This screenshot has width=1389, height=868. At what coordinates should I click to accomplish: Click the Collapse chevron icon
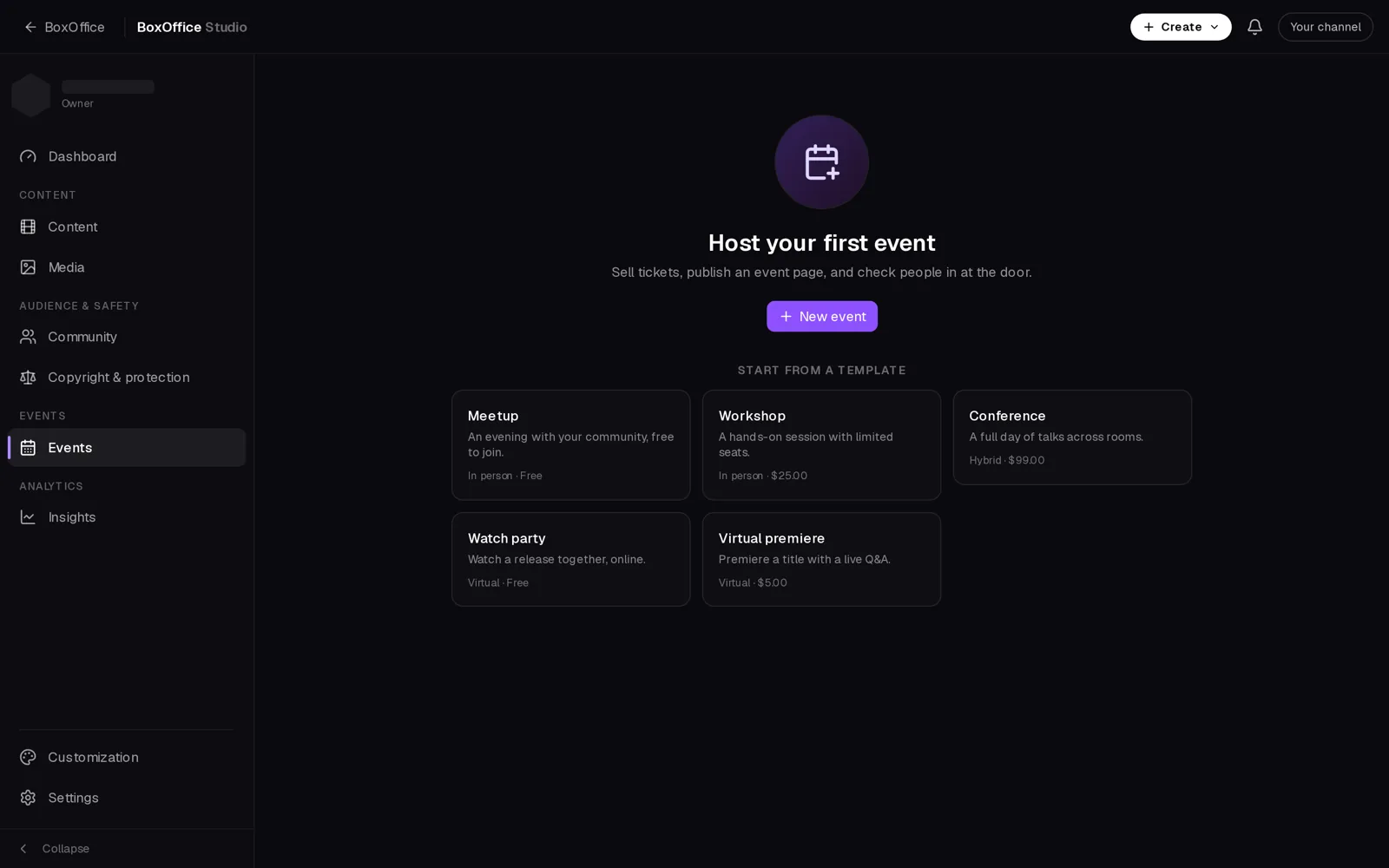click(23, 849)
